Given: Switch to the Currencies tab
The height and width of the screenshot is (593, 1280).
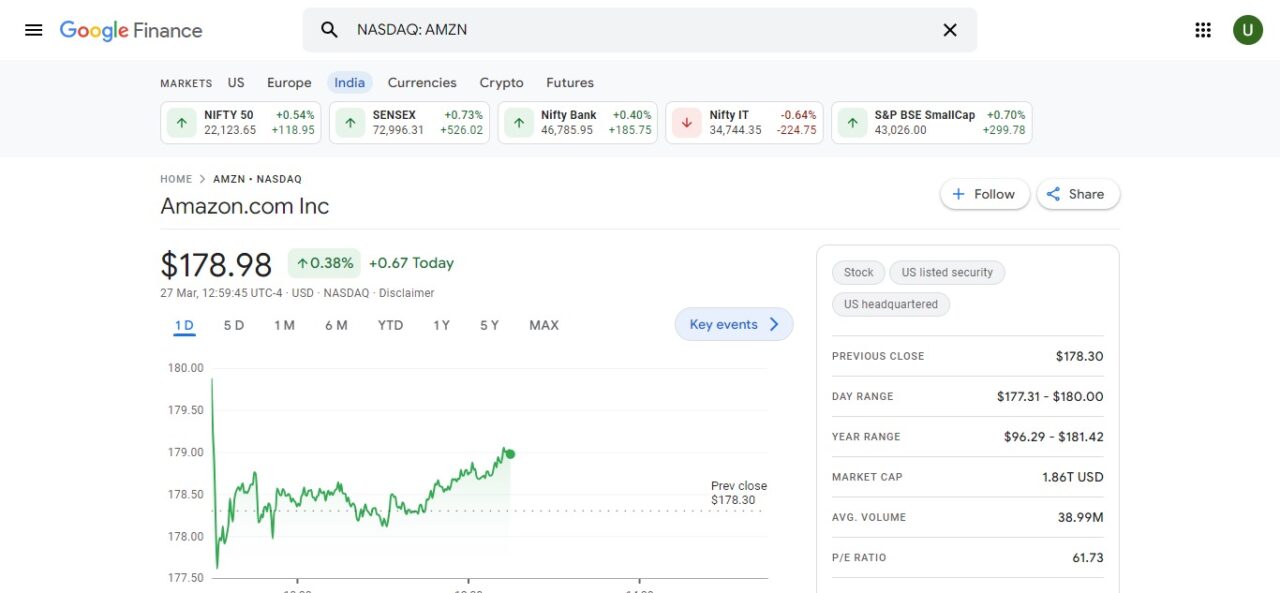Looking at the screenshot, I should click(422, 83).
